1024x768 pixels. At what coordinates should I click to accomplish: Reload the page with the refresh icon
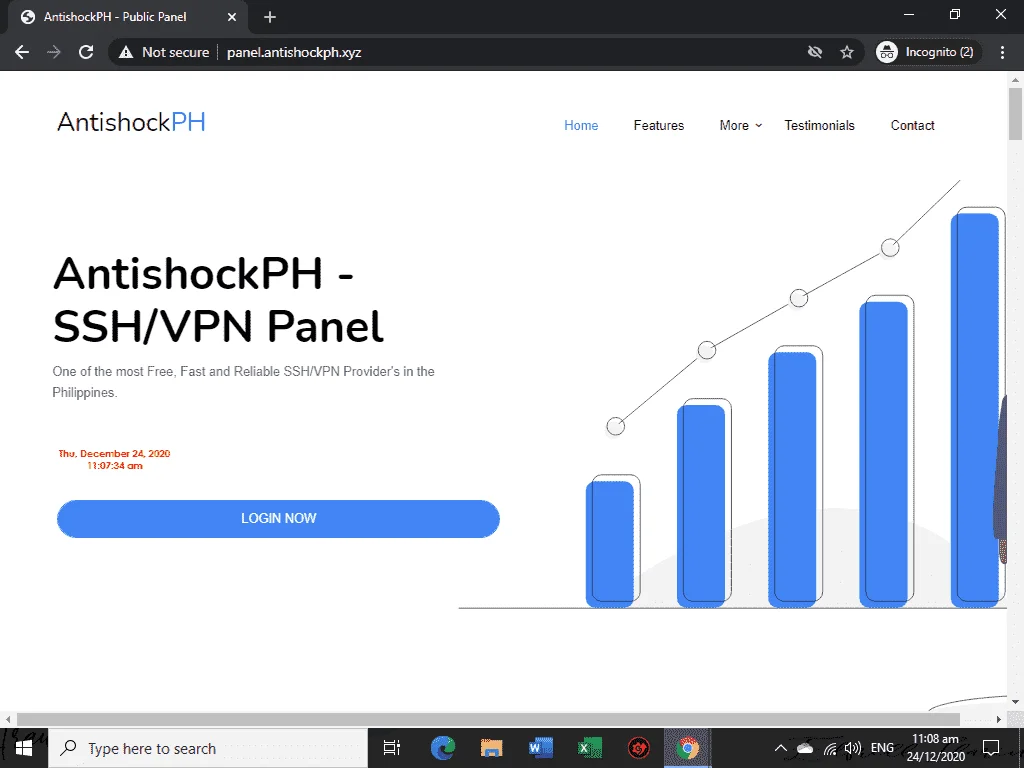click(x=86, y=52)
